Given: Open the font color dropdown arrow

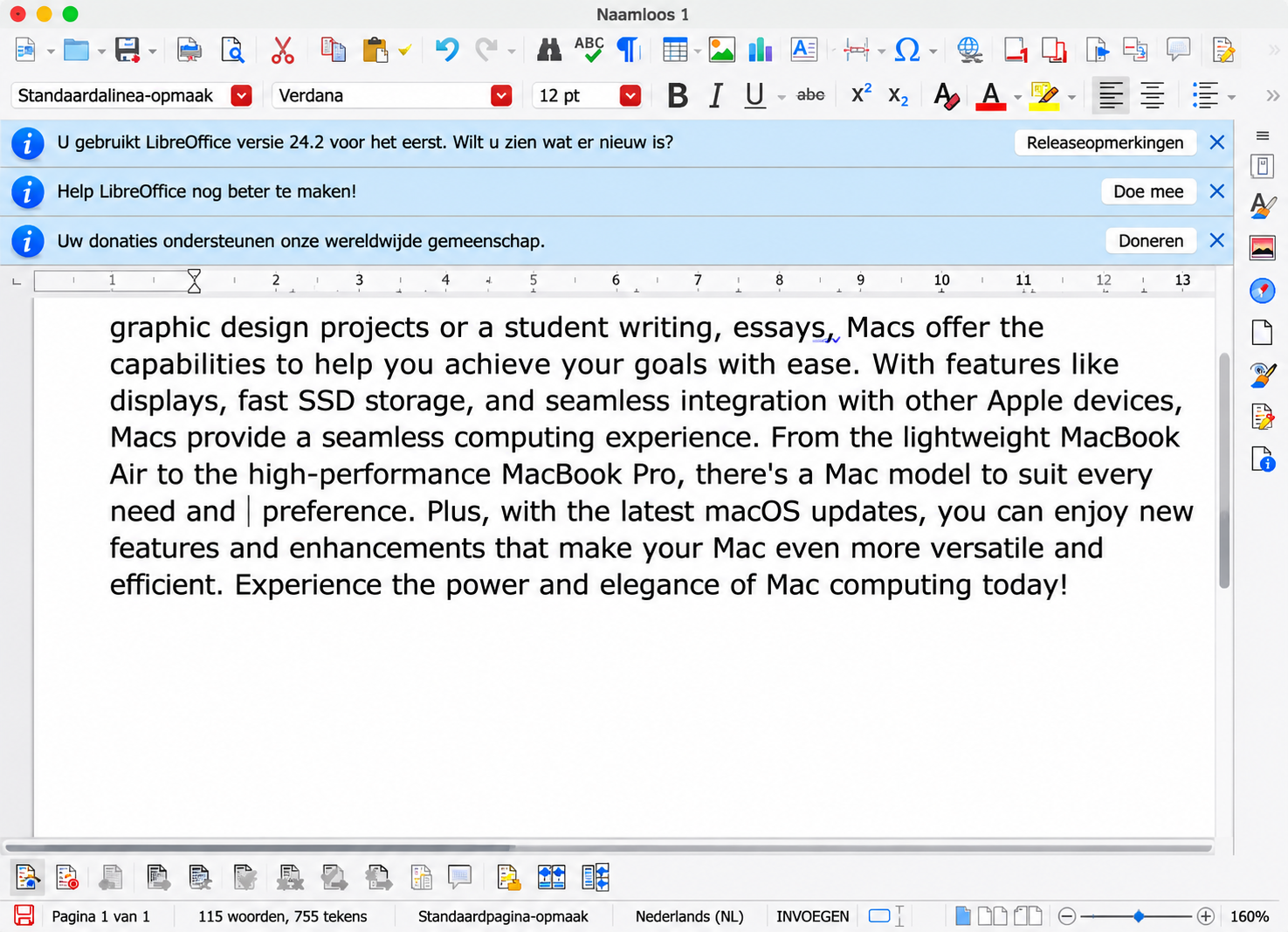Looking at the screenshot, I should tap(1017, 97).
